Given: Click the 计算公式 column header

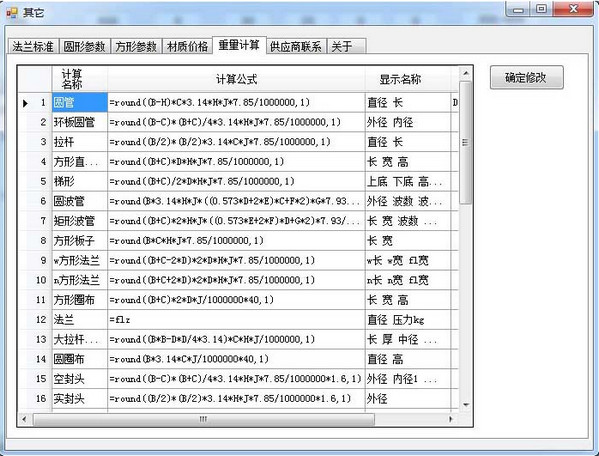Looking at the screenshot, I should [236, 79].
